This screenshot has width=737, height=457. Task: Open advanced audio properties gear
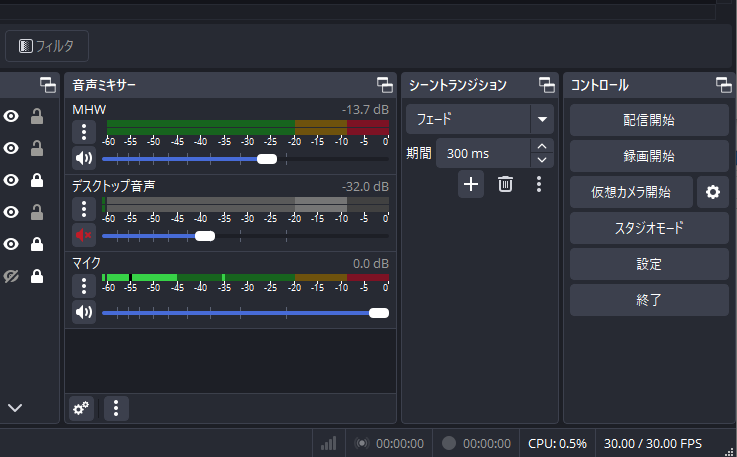tap(81, 408)
